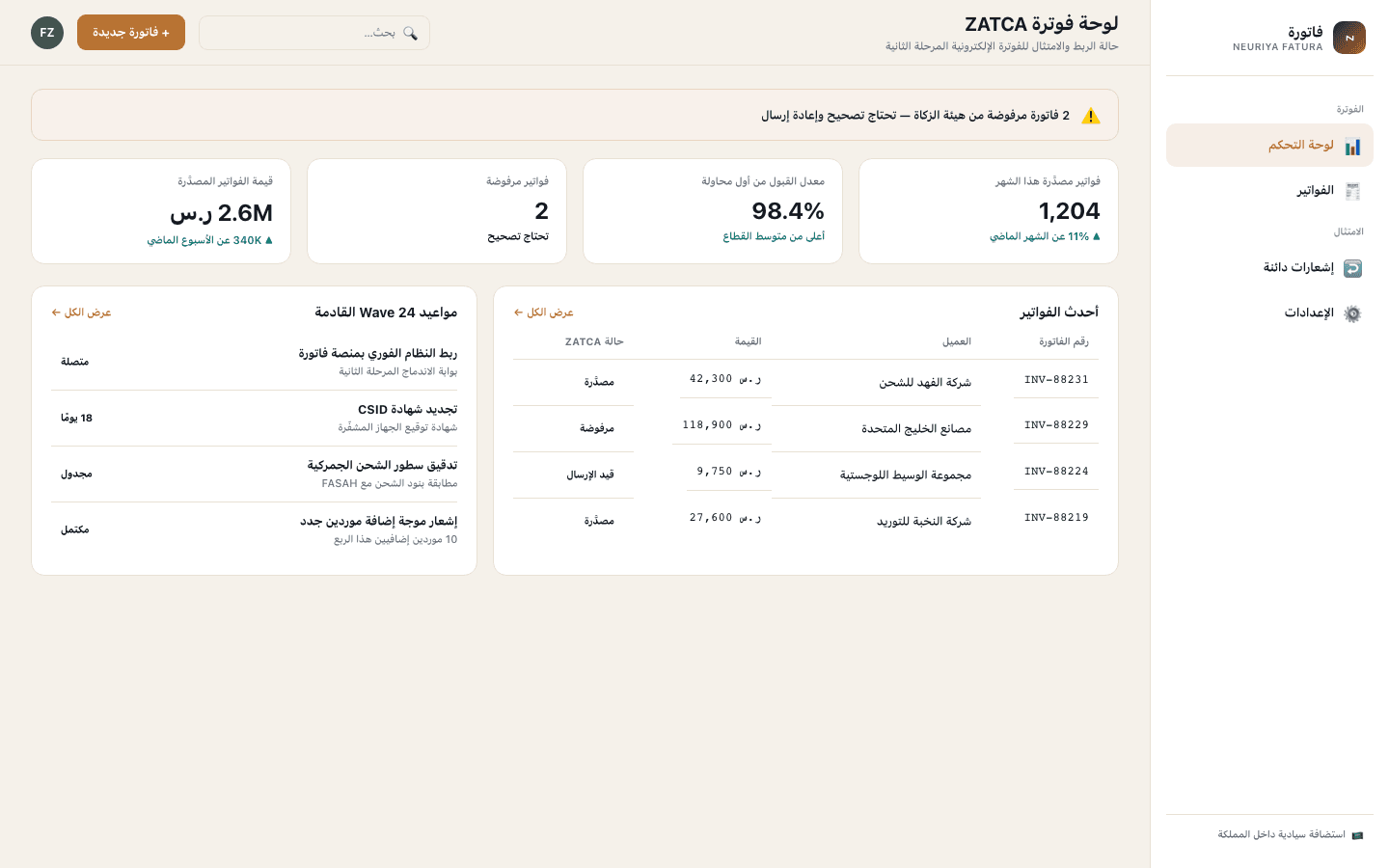
Task: Open the فواتير مرفوضة stat card
Action: (x=437, y=211)
